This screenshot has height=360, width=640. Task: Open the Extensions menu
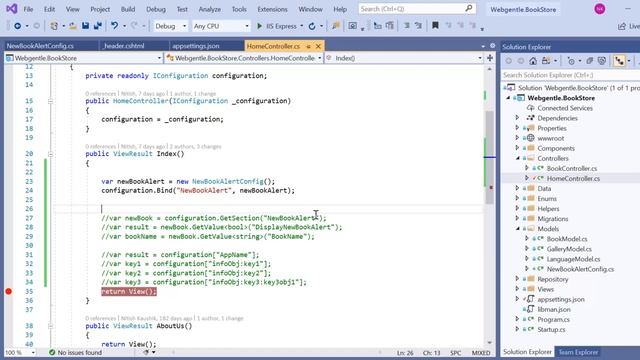click(x=272, y=9)
